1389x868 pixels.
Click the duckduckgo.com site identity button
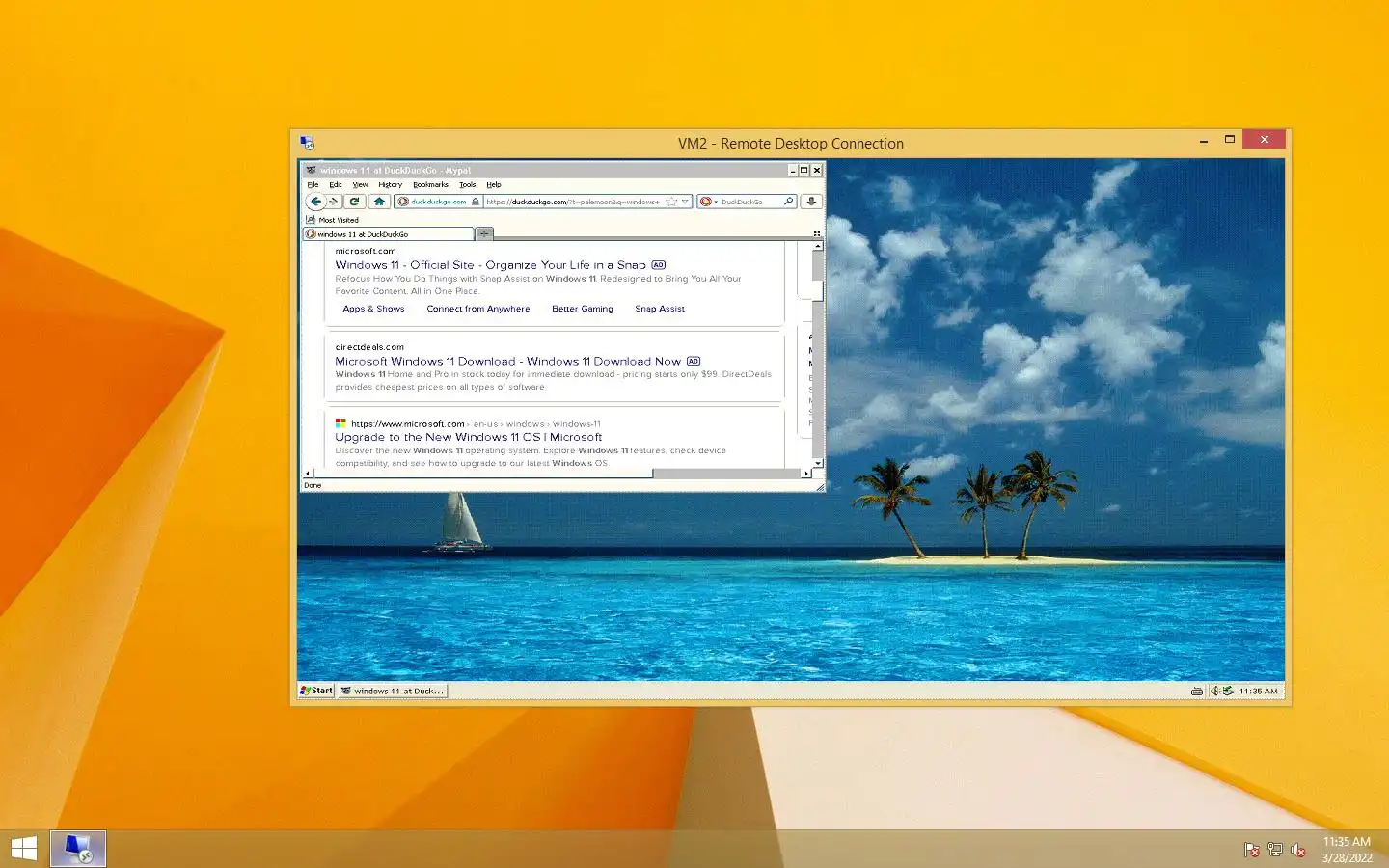(438, 202)
